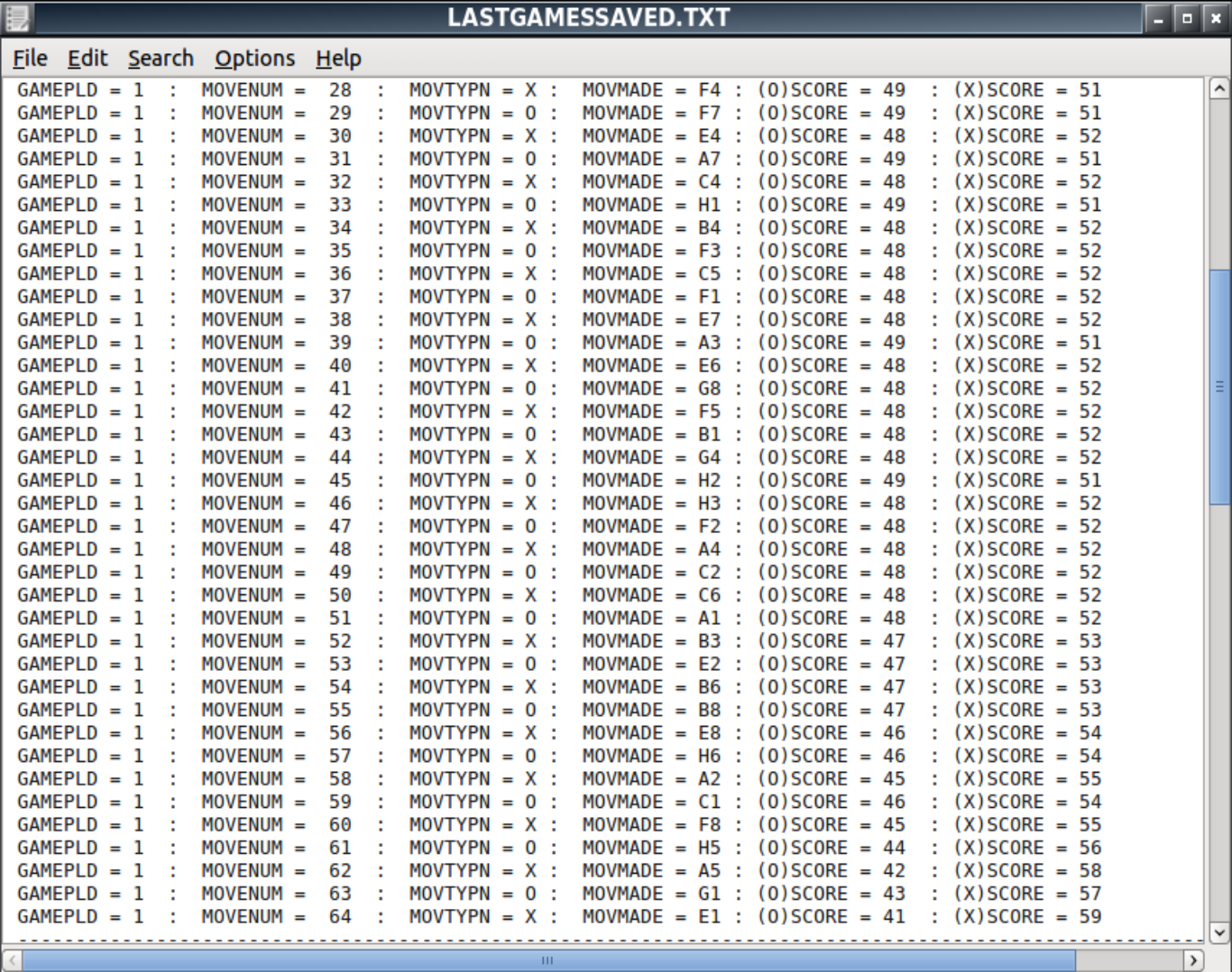The height and width of the screenshot is (972, 1232).
Task: Click move F7 in the MOVENUM 29 row
Action: (710, 113)
